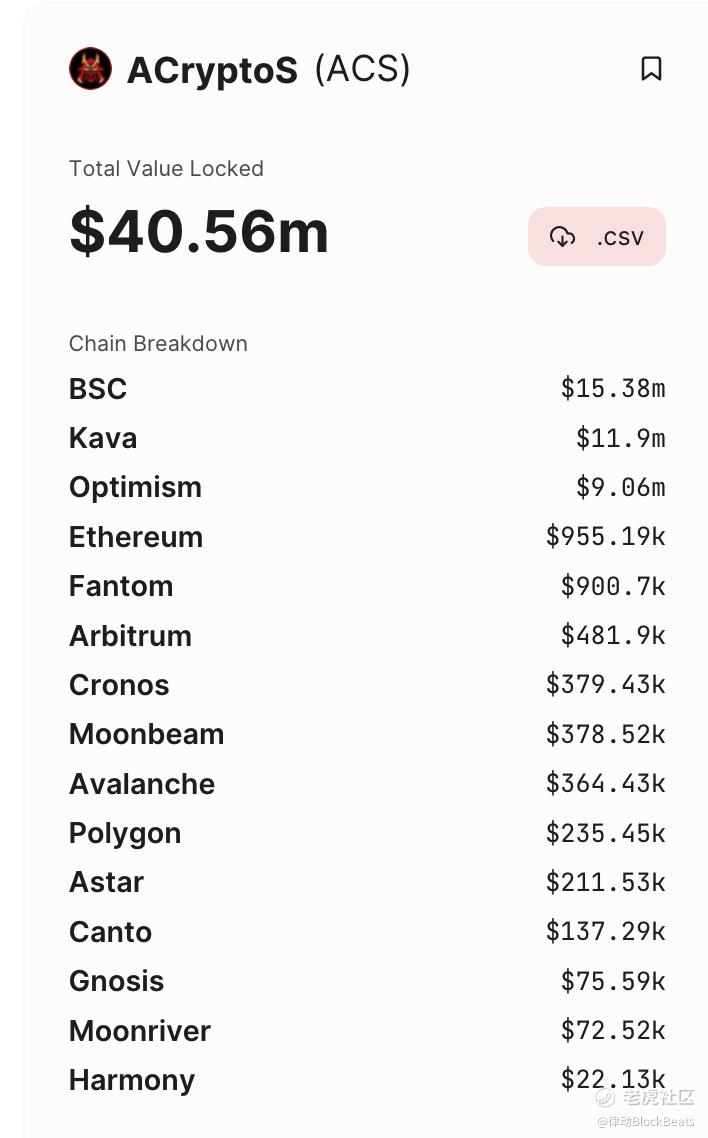Choose Arbitrum from the chain list
This screenshot has width=708, height=1138.
tap(130, 636)
